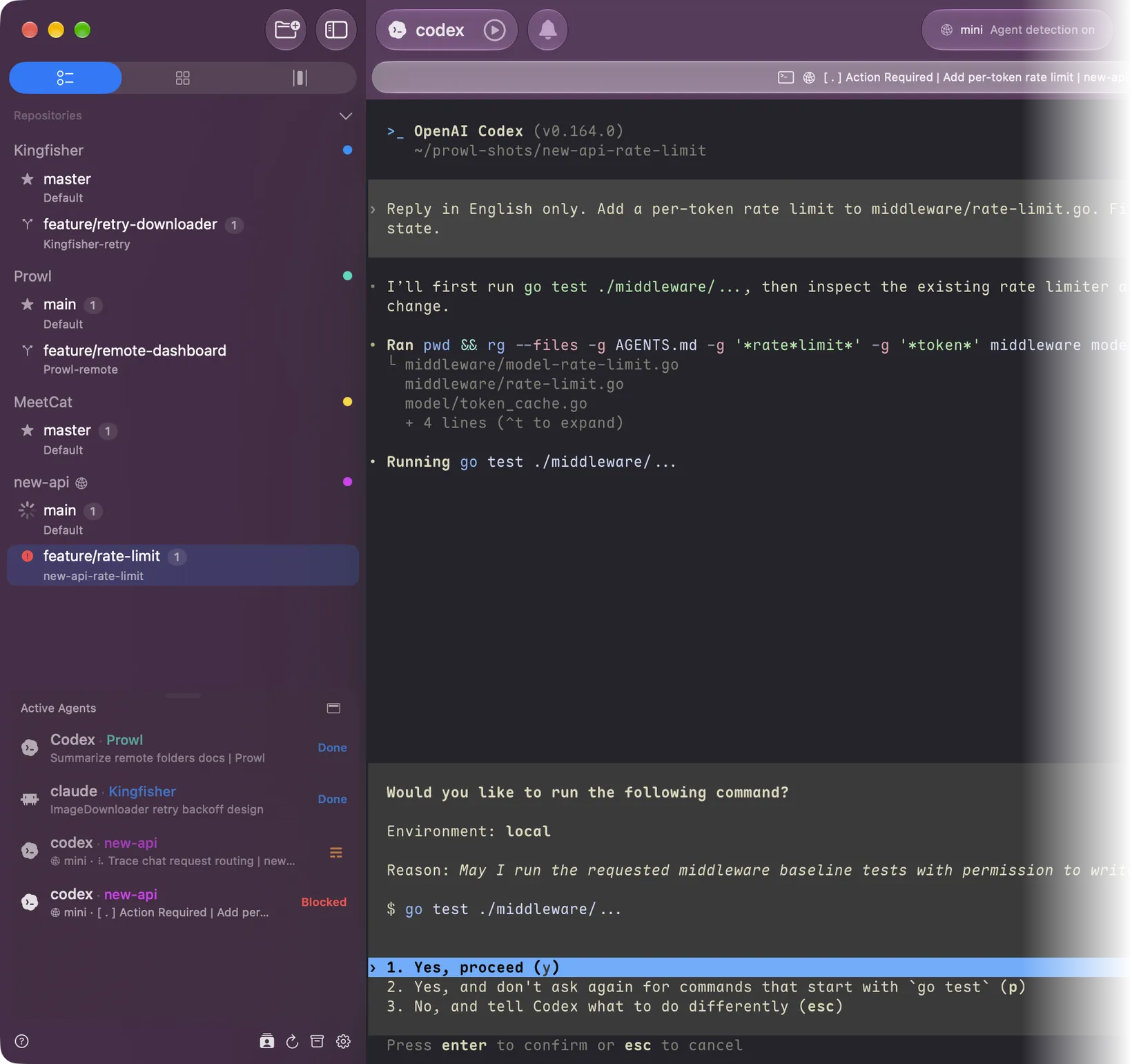Click the Action Required tab title bar

click(750, 77)
